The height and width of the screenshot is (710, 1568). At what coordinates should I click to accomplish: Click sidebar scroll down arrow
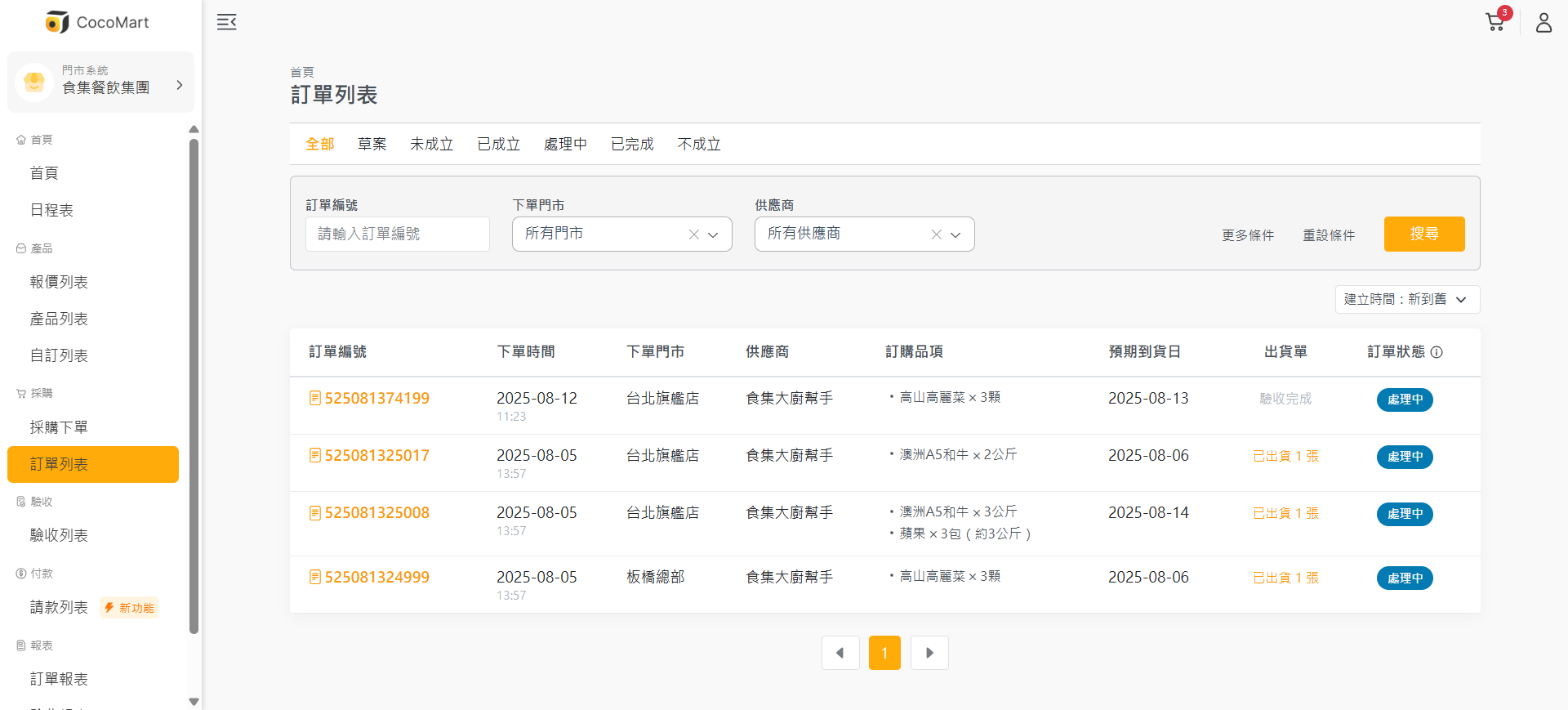click(x=194, y=701)
